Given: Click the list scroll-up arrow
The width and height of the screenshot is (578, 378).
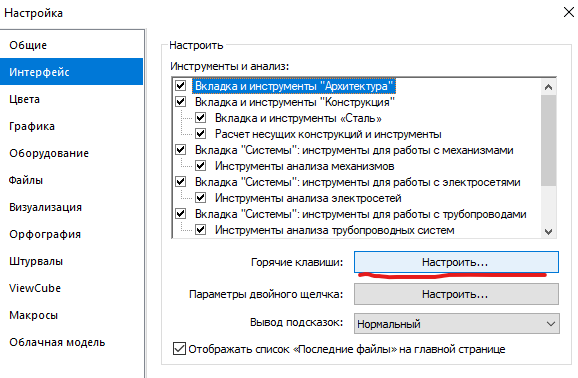Looking at the screenshot, I should (x=549, y=87).
